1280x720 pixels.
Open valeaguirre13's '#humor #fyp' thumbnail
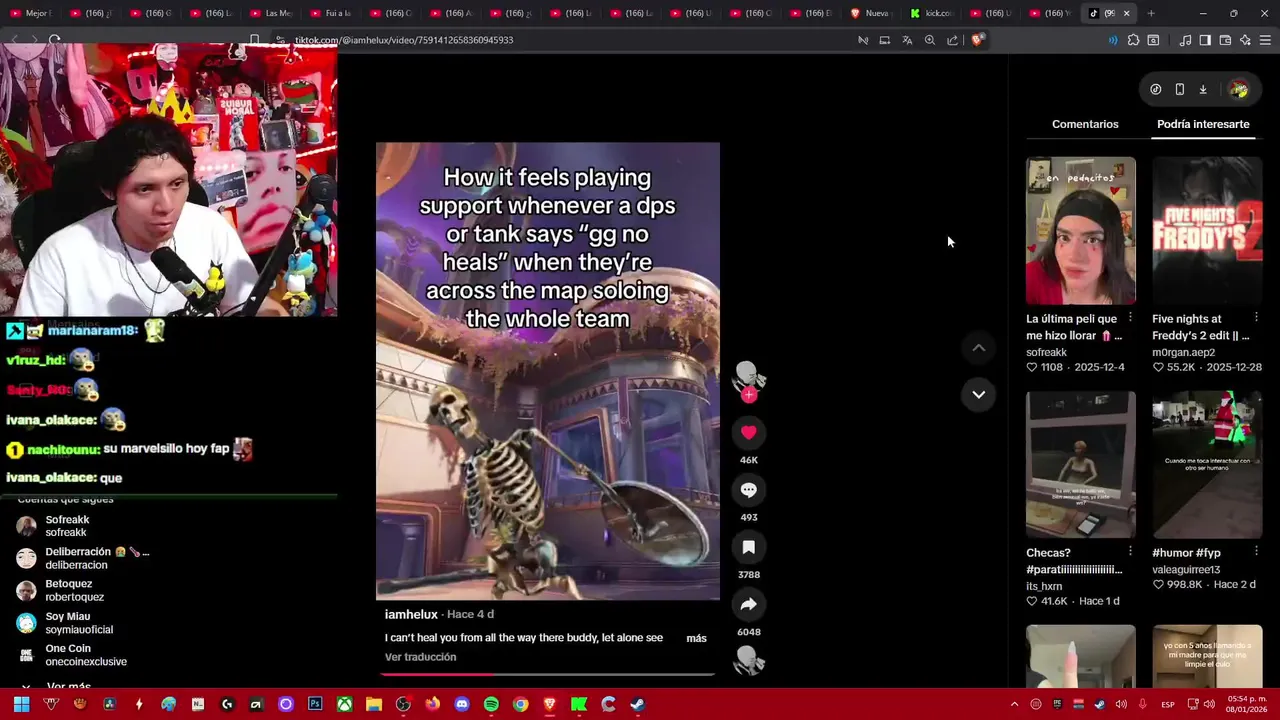point(1207,464)
